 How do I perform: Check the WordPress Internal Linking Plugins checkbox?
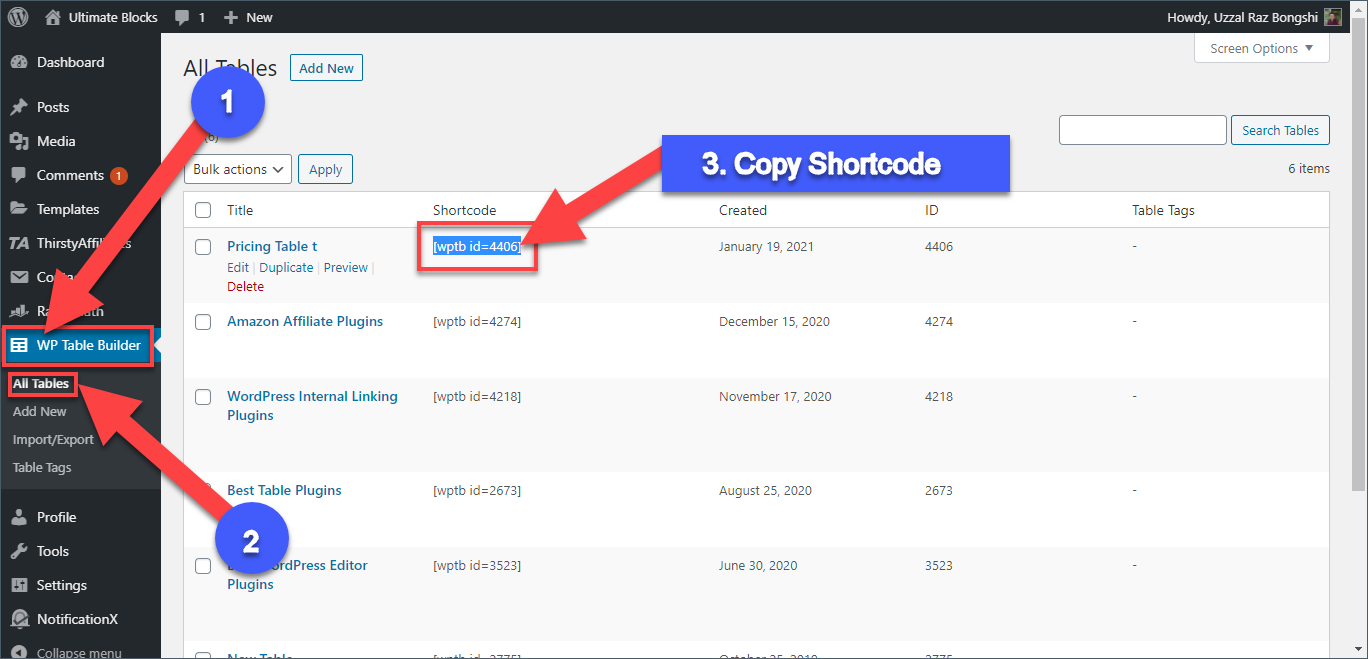(x=203, y=397)
